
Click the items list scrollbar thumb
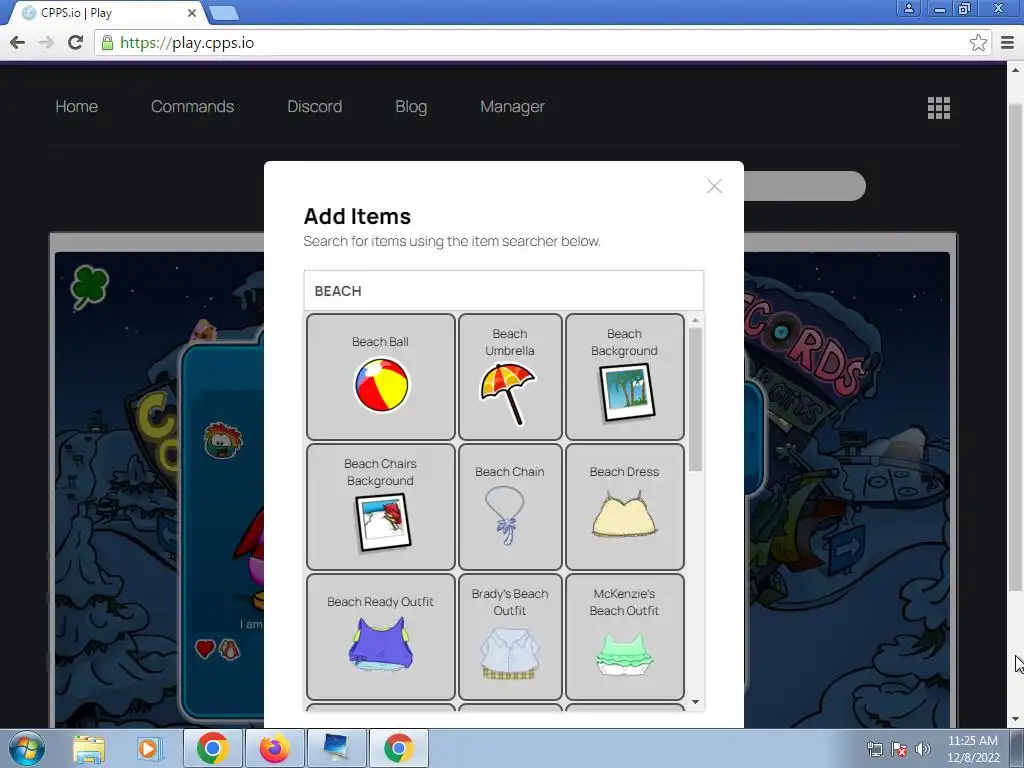[695, 400]
